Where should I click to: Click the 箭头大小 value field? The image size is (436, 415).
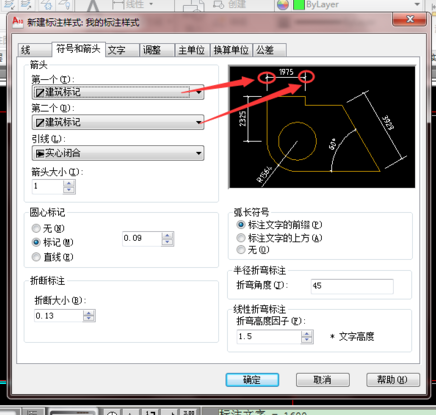click(47, 186)
